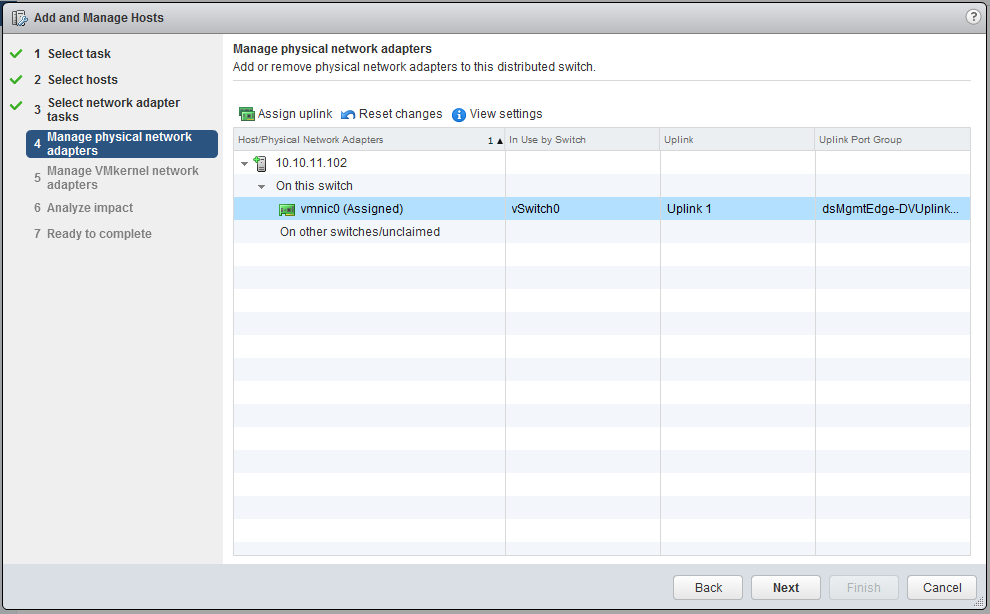The width and height of the screenshot is (990, 614).
Task: Click the vmnic0 network adapter icon
Action: 288,210
